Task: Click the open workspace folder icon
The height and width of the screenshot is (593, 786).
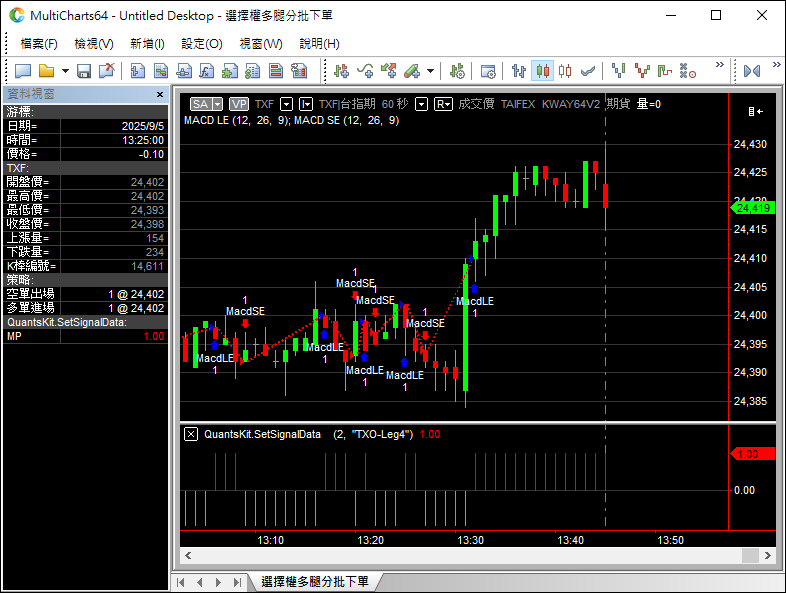Action: click(47, 71)
